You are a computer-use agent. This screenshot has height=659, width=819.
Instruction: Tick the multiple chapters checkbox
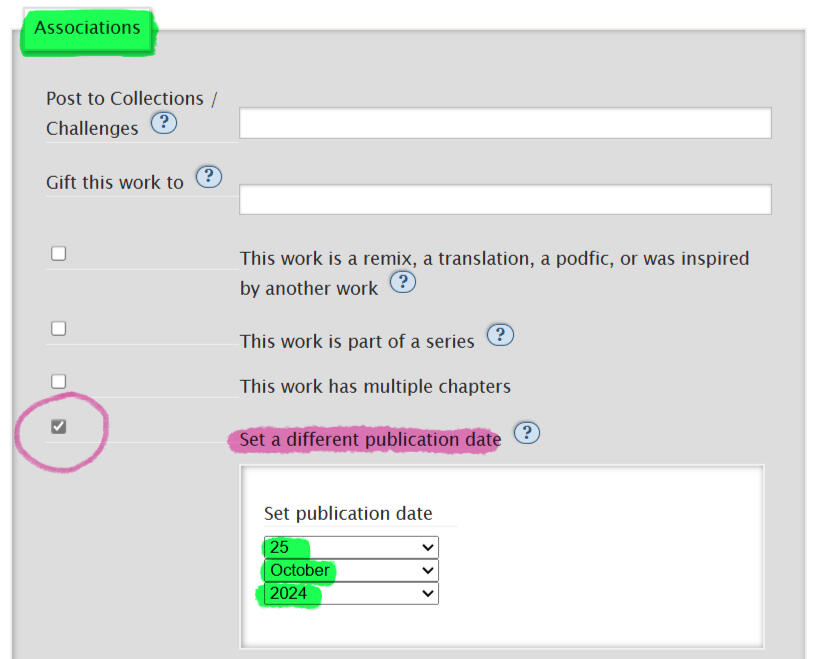59,381
